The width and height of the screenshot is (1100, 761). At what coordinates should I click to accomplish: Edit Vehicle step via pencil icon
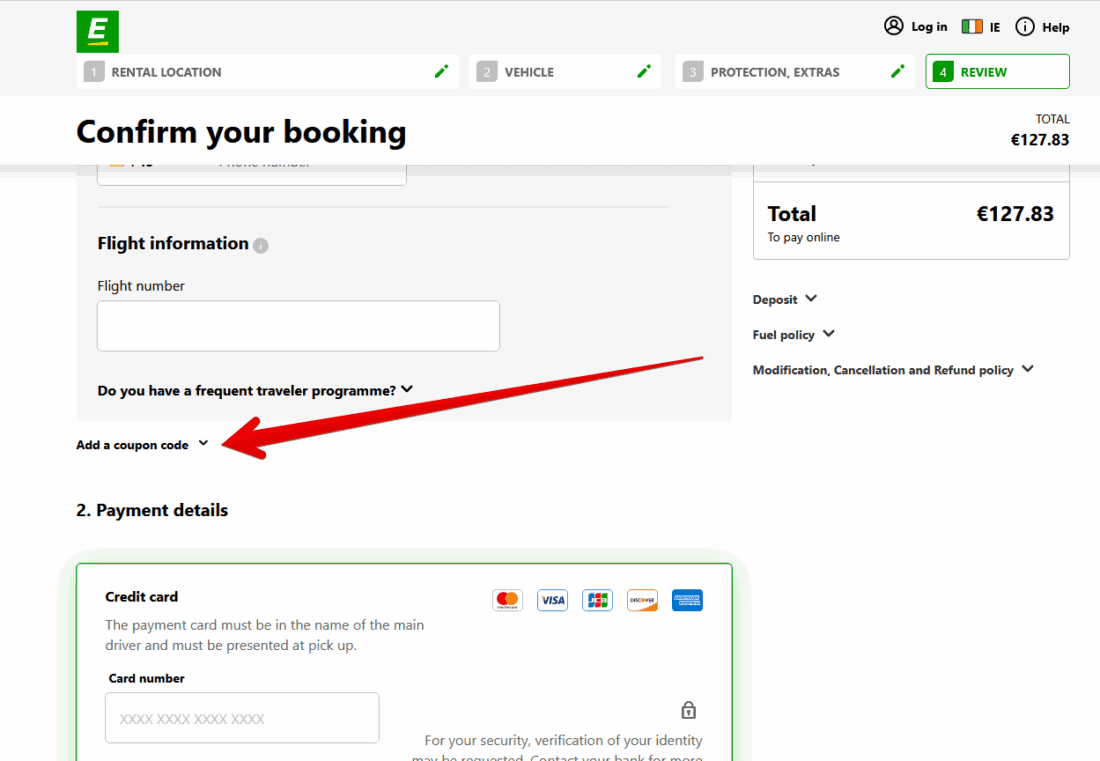pyautogui.click(x=644, y=72)
